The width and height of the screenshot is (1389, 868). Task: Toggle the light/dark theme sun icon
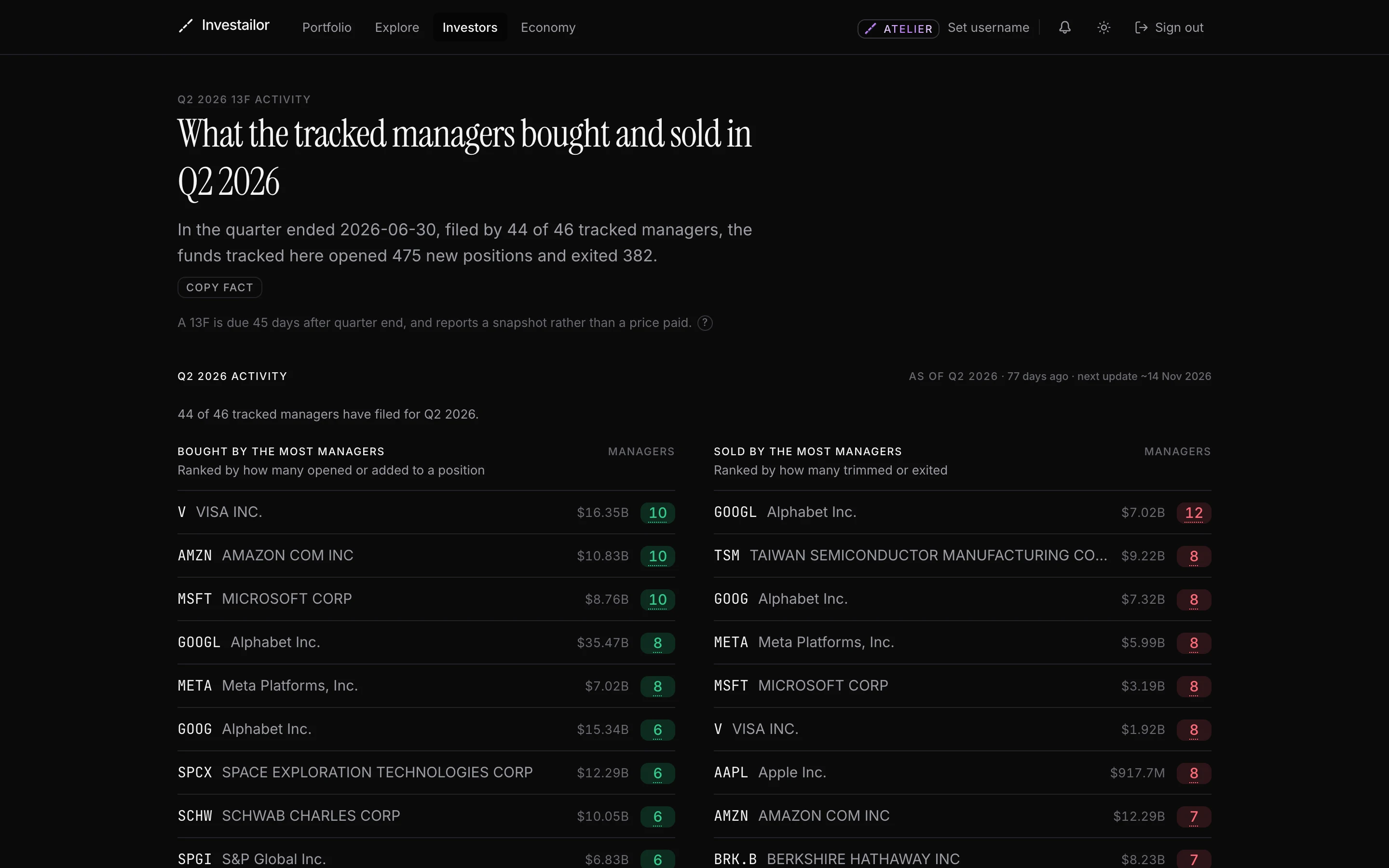(1103, 27)
